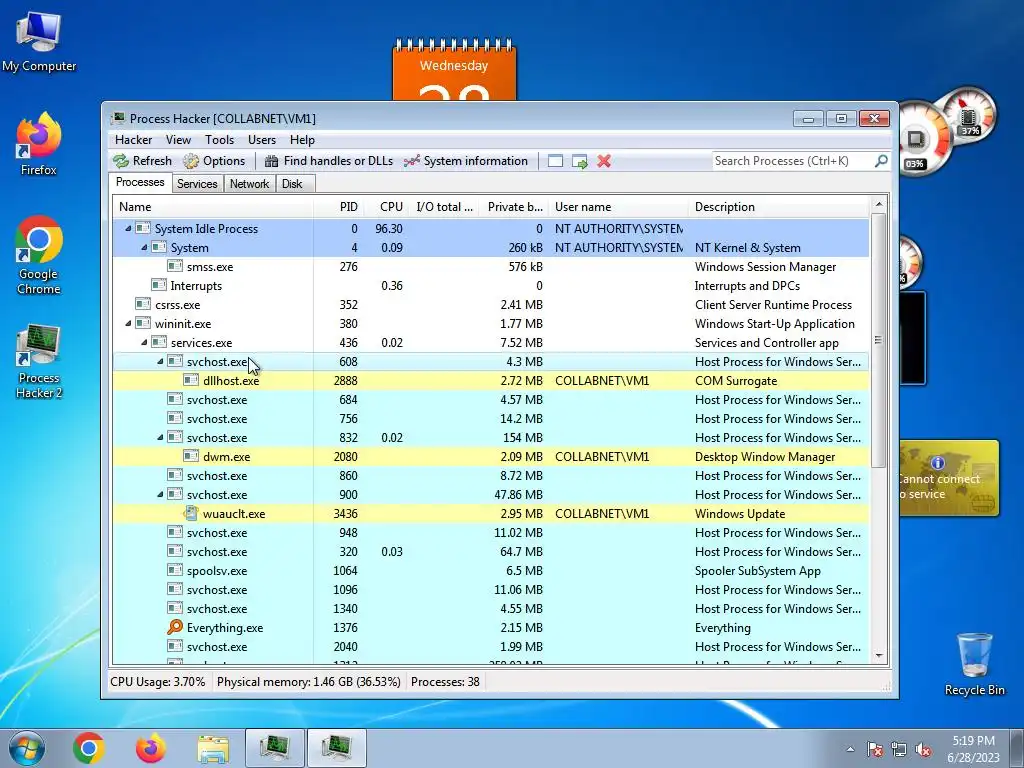Screen dimensions: 1024x768
Task: Click Find handles or DLLs
Action: (x=329, y=161)
